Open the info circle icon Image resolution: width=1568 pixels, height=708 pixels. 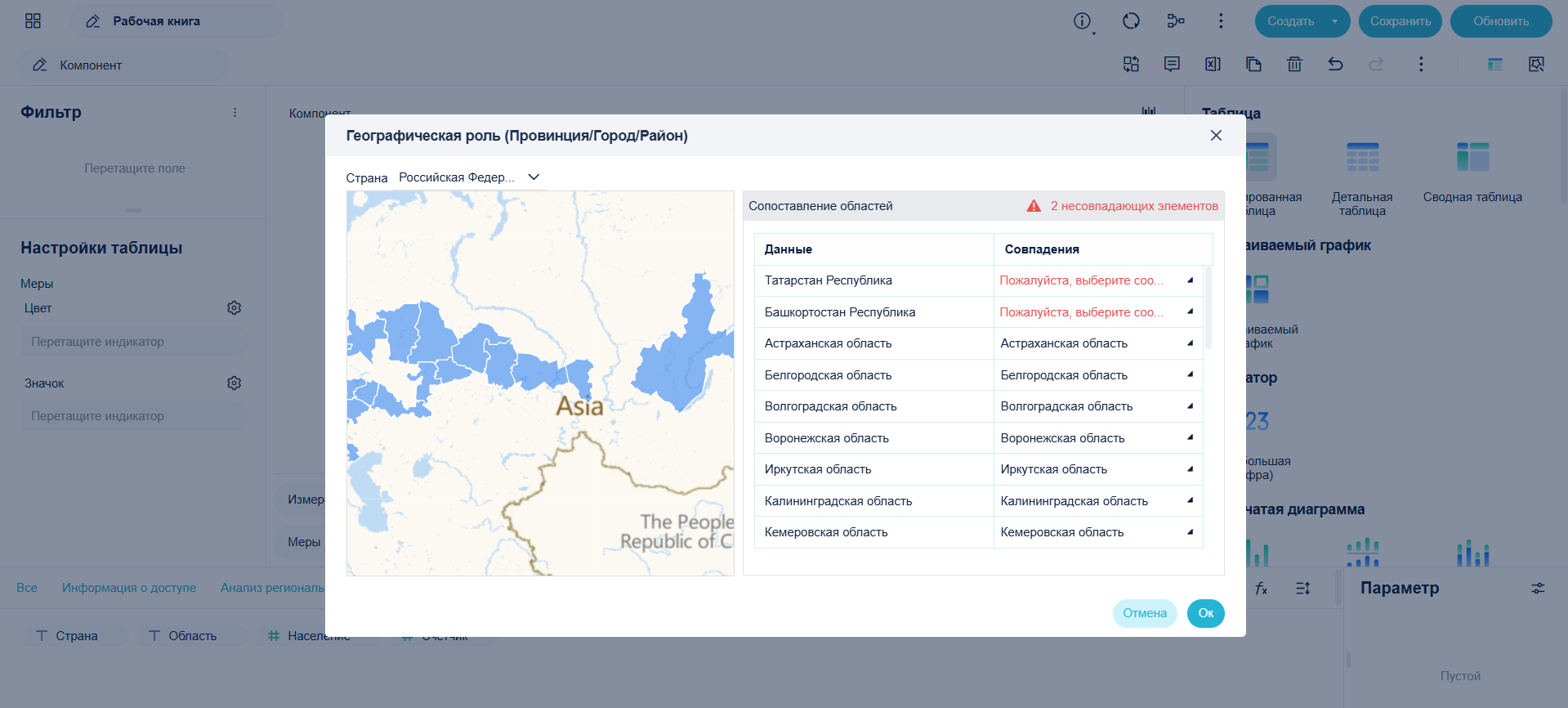[x=1083, y=21]
